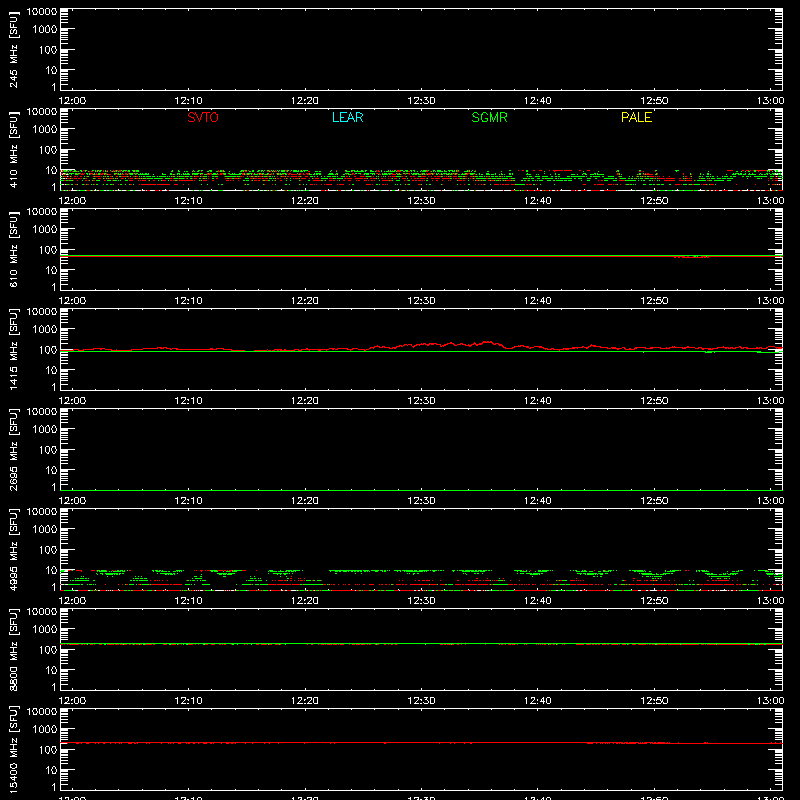Click 12:10 tick label under 8800 MHz panel
The height and width of the screenshot is (800, 800).
(188, 701)
